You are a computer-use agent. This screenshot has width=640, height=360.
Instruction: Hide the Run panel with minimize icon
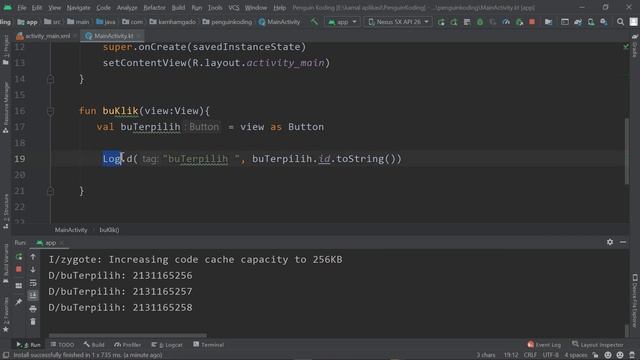click(623, 242)
